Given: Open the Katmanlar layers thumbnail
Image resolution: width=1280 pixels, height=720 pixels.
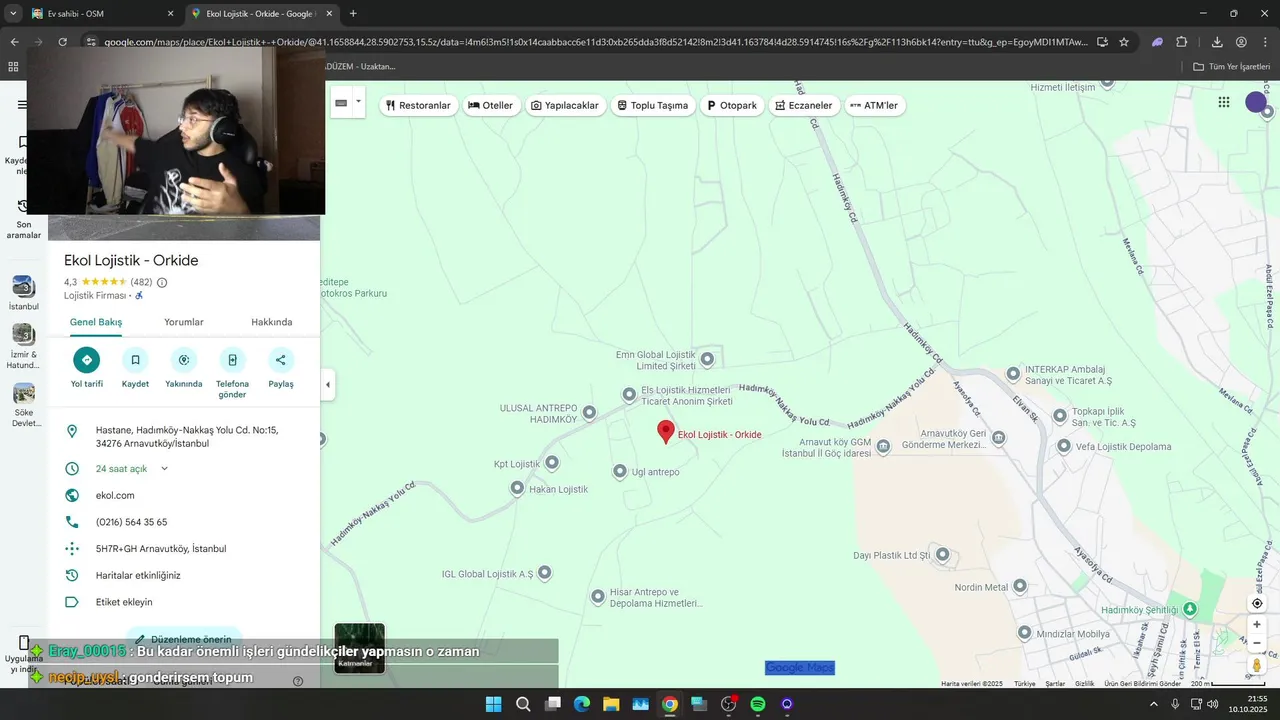Looking at the screenshot, I should (x=359, y=648).
